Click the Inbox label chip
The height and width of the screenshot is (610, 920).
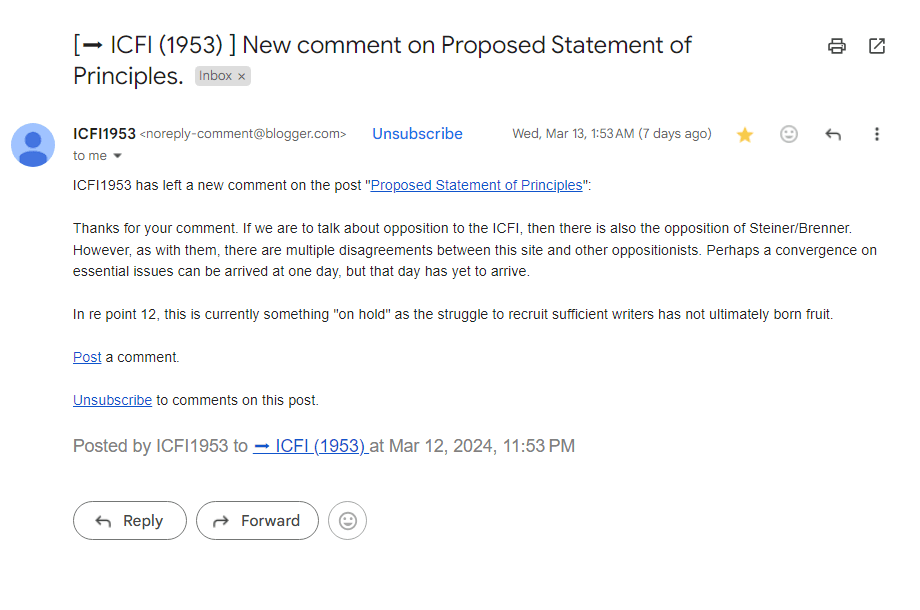click(x=214, y=76)
